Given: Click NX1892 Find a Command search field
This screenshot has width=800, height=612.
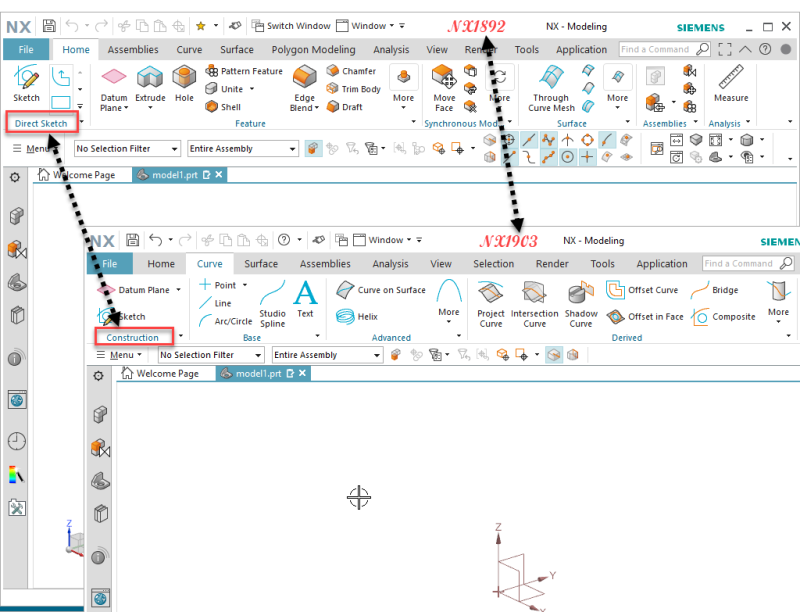Looking at the screenshot, I should pyautogui.click(x=664, y=49).
